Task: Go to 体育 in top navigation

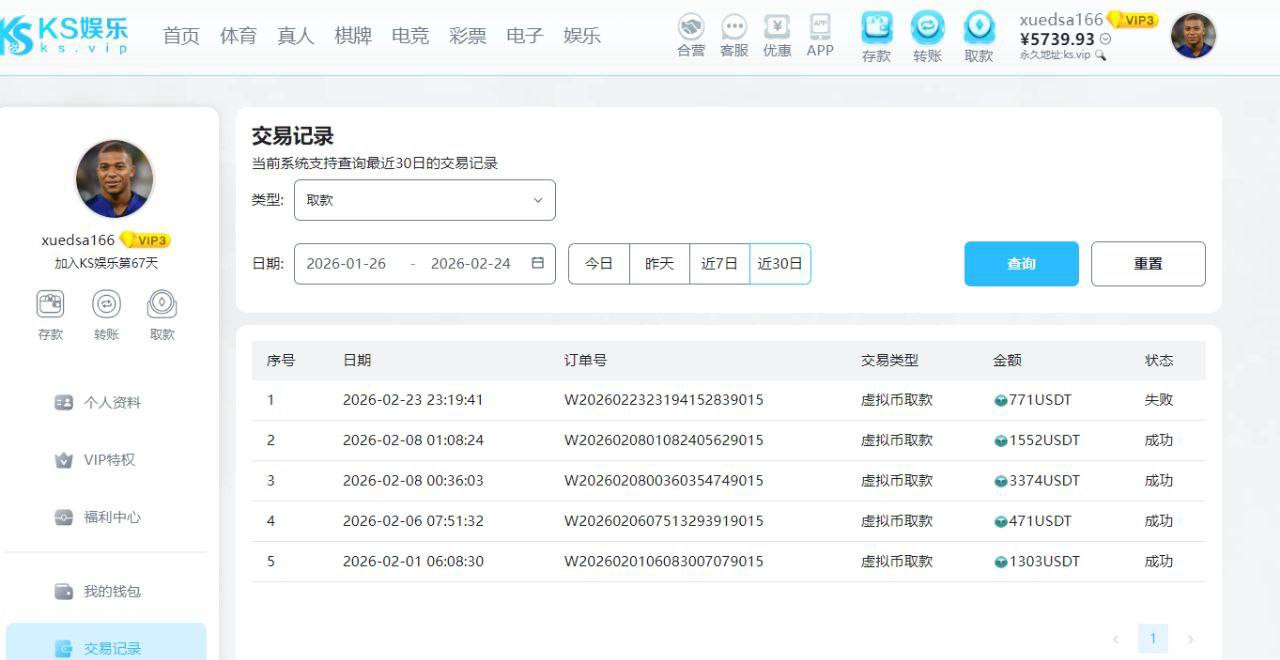Action: [238, 36]
